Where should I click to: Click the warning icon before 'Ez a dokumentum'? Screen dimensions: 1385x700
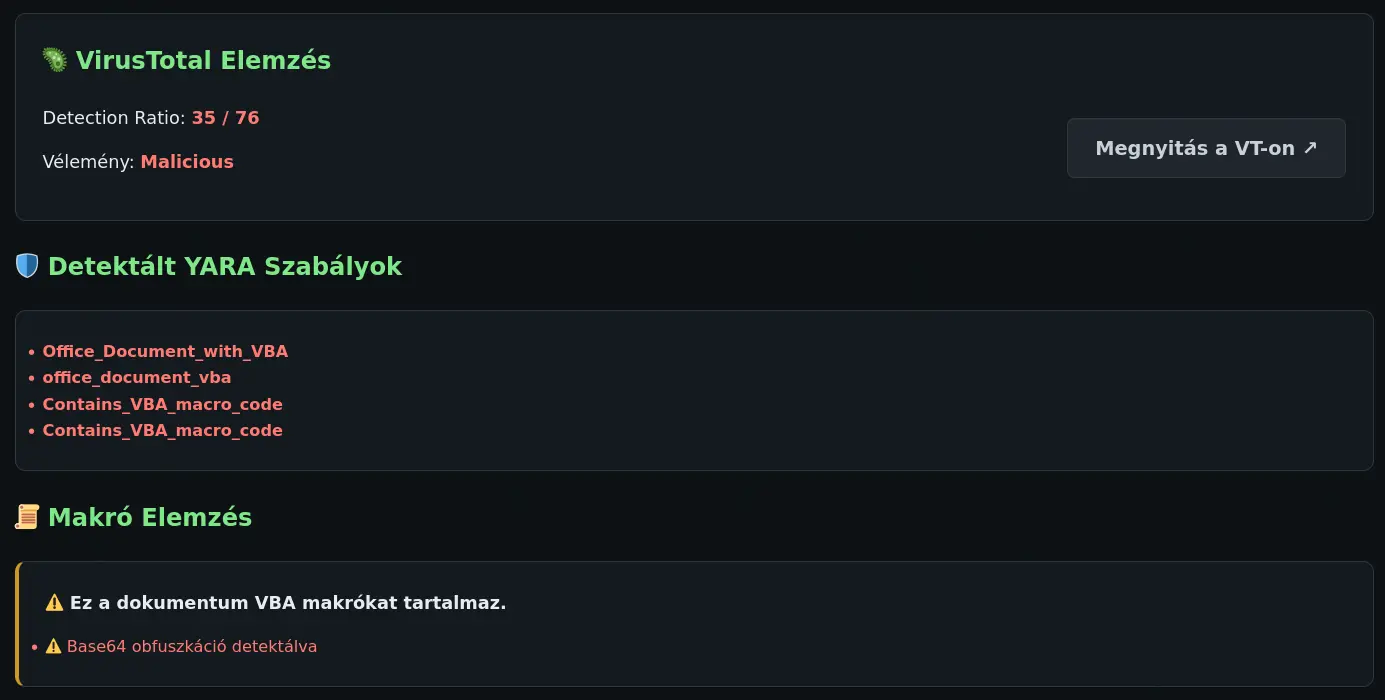54,603
